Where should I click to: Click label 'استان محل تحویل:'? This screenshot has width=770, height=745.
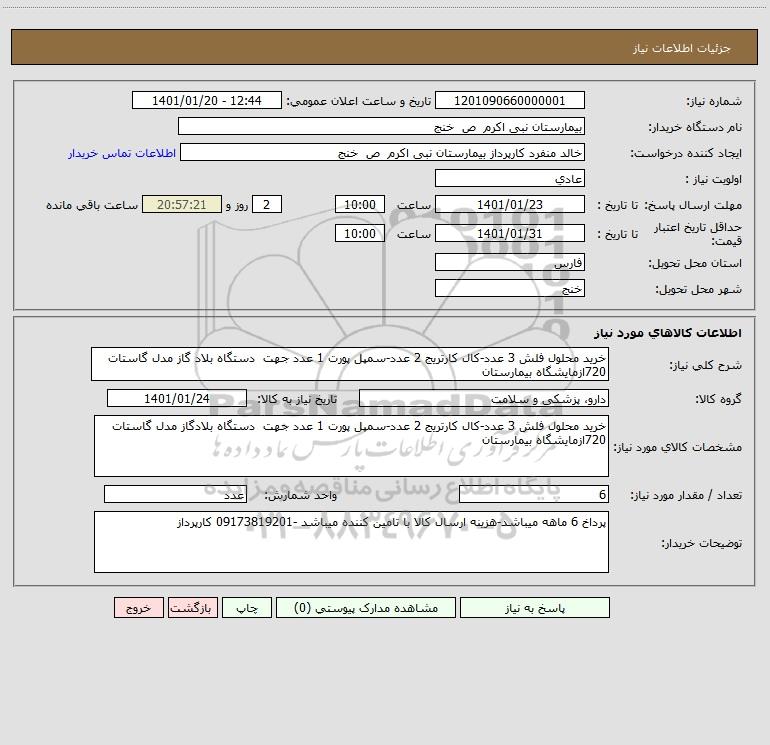pos(695,264)
